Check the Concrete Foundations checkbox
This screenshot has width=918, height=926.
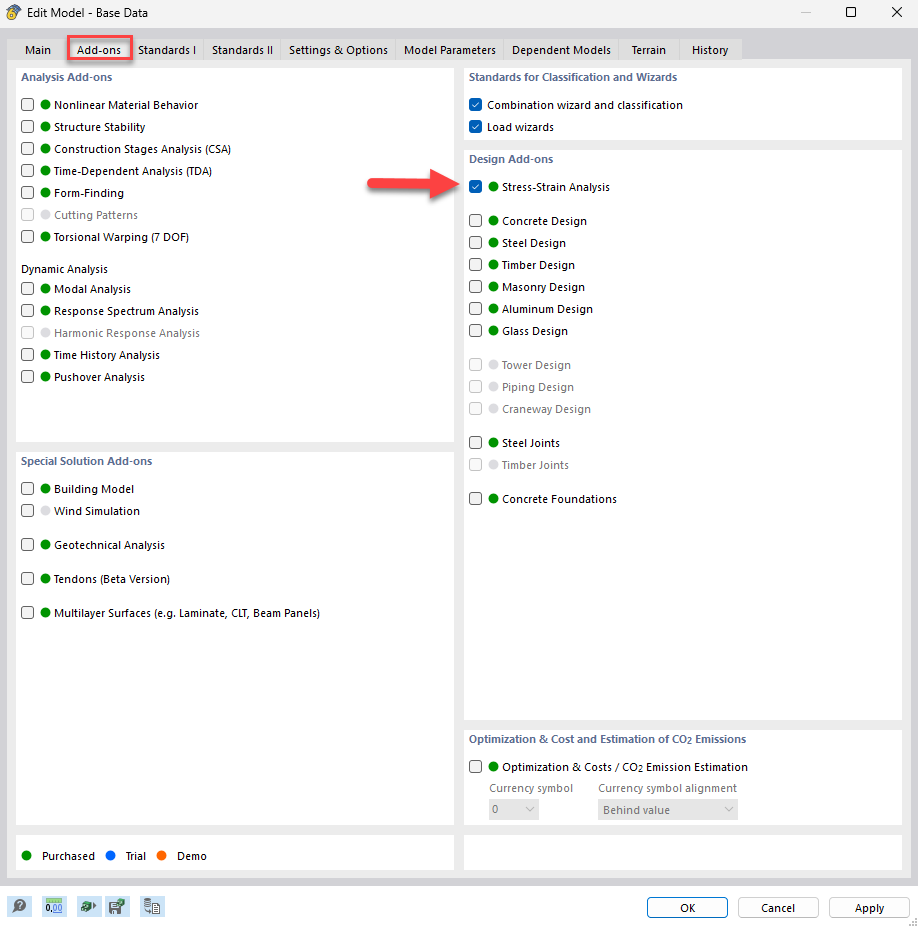(x=476, y=498)
